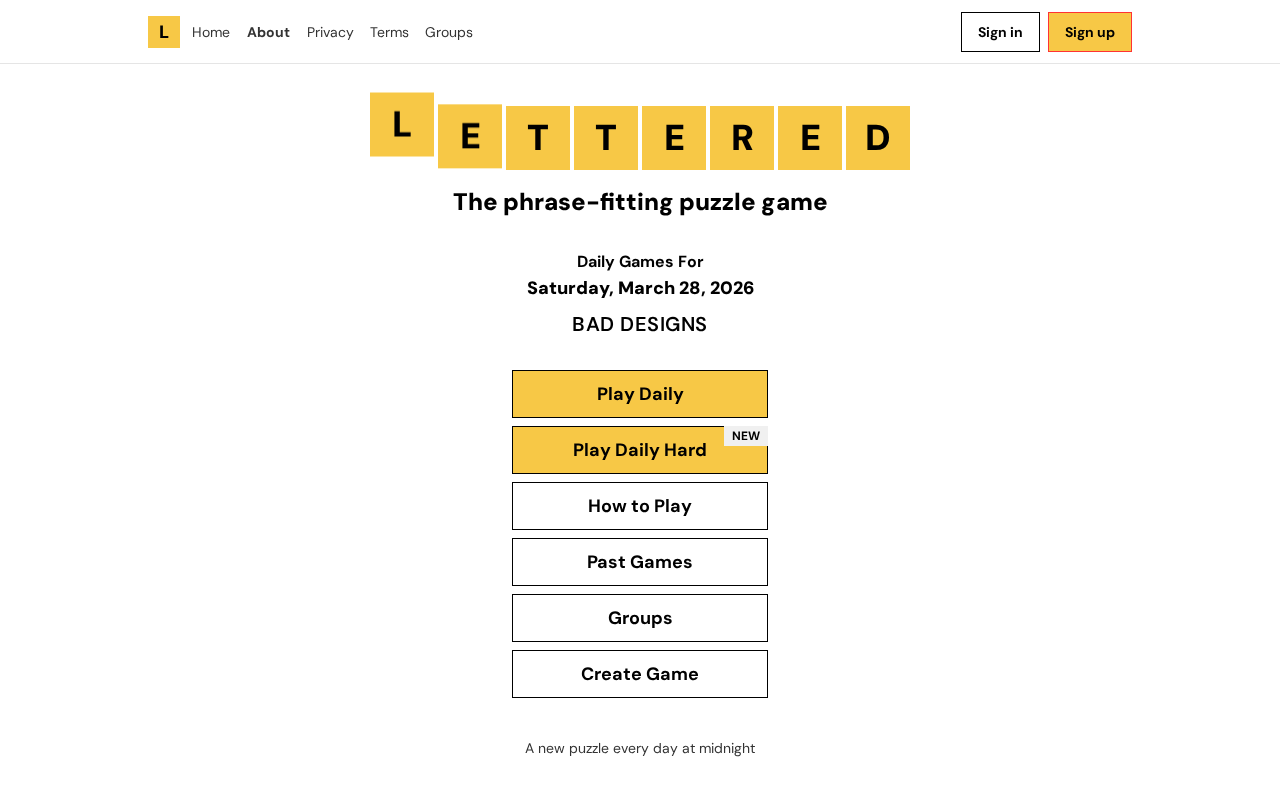This screenshot has width=1280, height=800.
Task: Click the large L tile in title
Action: click(402, 125)
